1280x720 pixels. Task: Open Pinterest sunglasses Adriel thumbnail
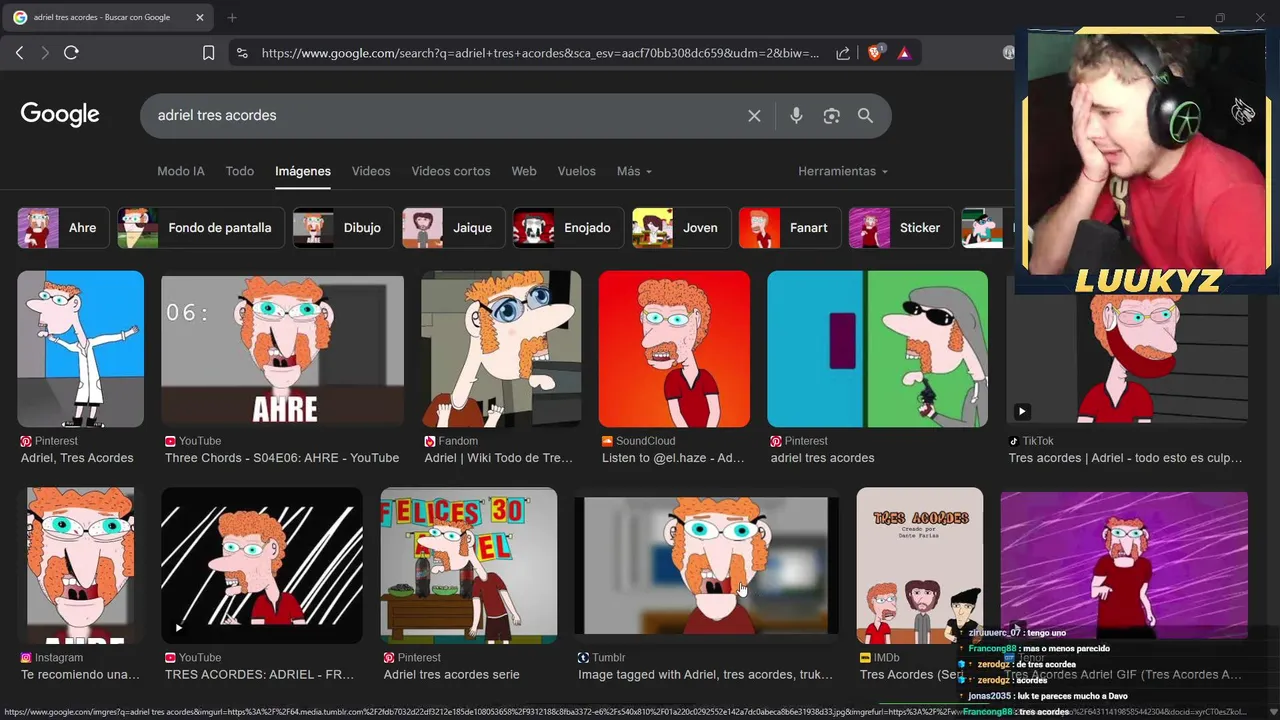(877, 349)
